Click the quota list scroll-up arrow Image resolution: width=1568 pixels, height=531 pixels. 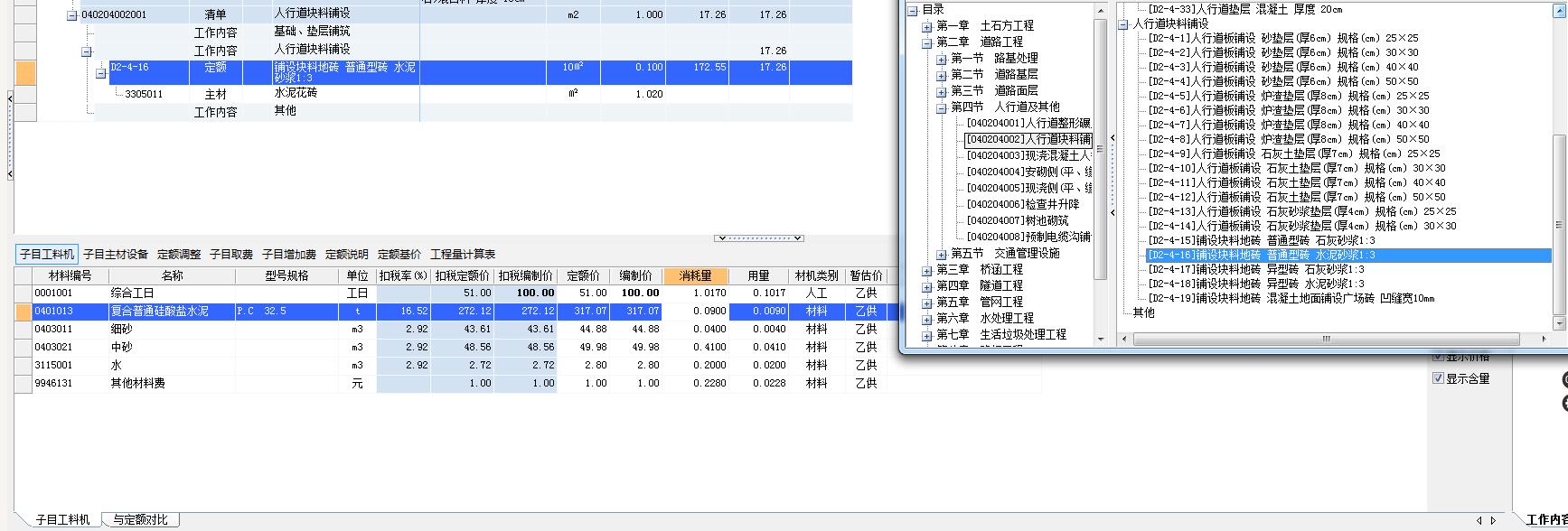pyautogui.click(x=1559, y=10)
